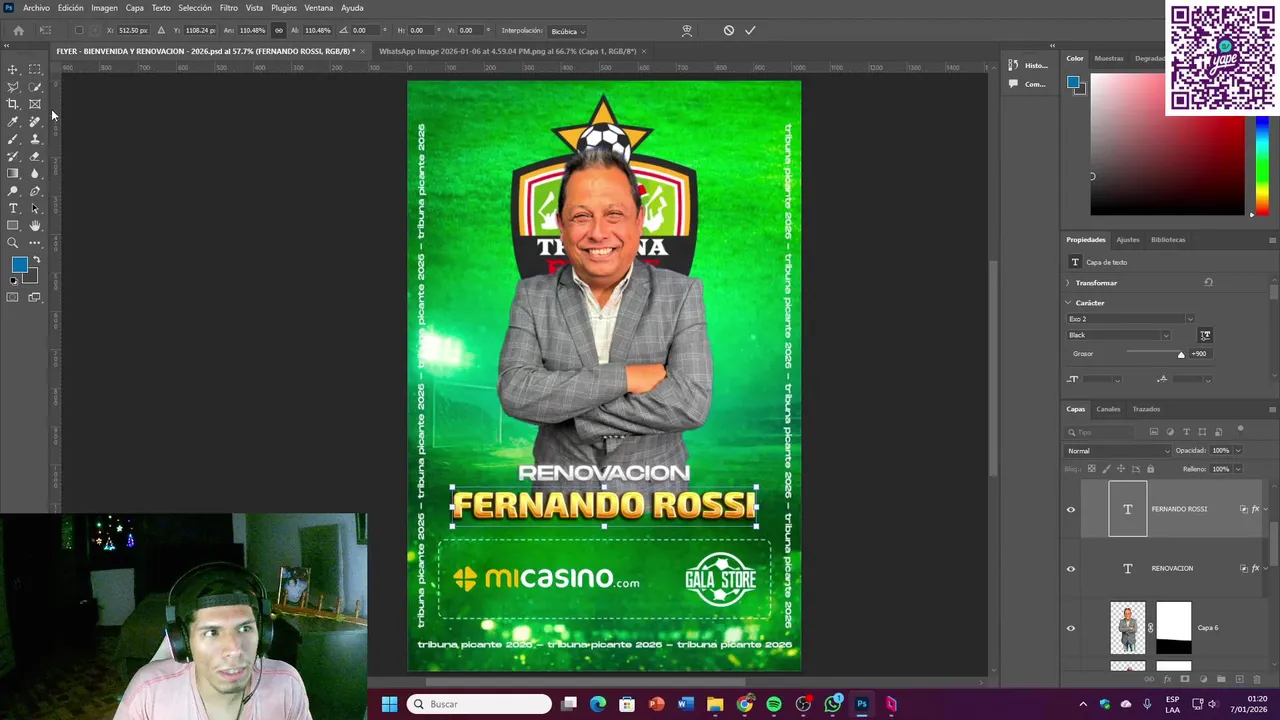Viewport: 1280px width, 720px height.
Task: Select the History Brush tool
Action: (13, 156)
